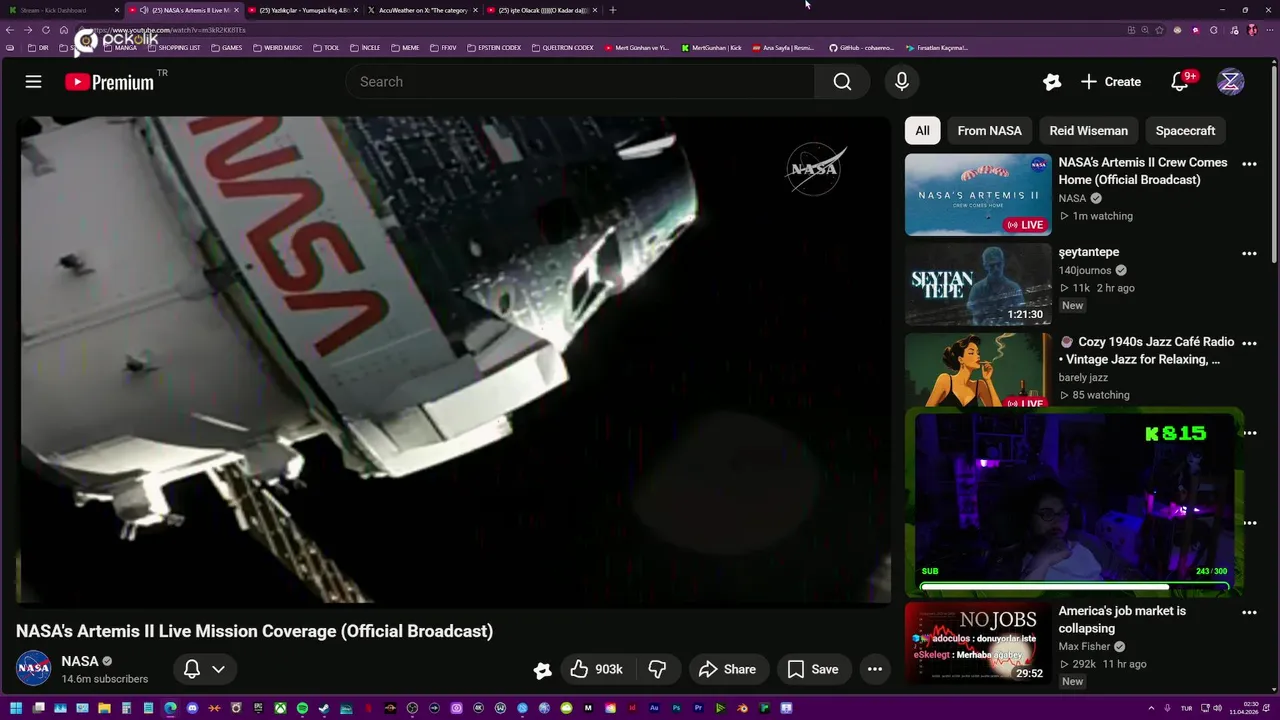Toggle the NASA subscription notification bell
Viewport: 1280px width, 720px height.
pyautogui.click(x=192, y=669)
